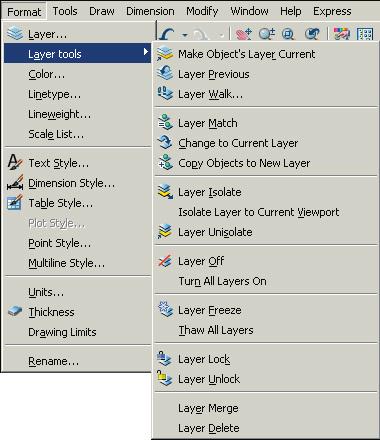Screen dimensions: 380x440
Task: Click the Layer Previous icon
Action: click(x=165, y=74)
